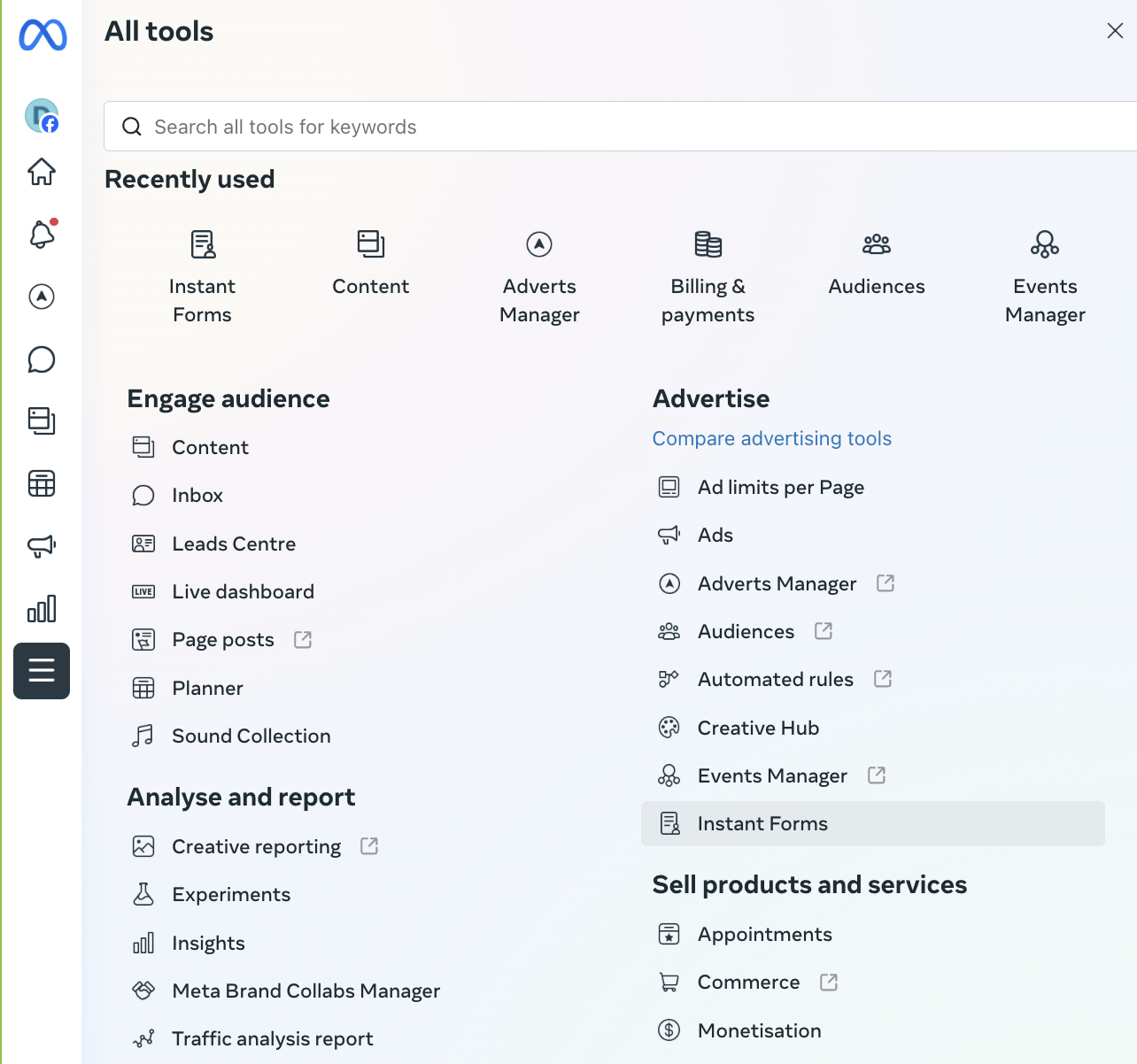Open notifications bell in sidebar
Viewport: 1137px width, 1064px height.
42,235
